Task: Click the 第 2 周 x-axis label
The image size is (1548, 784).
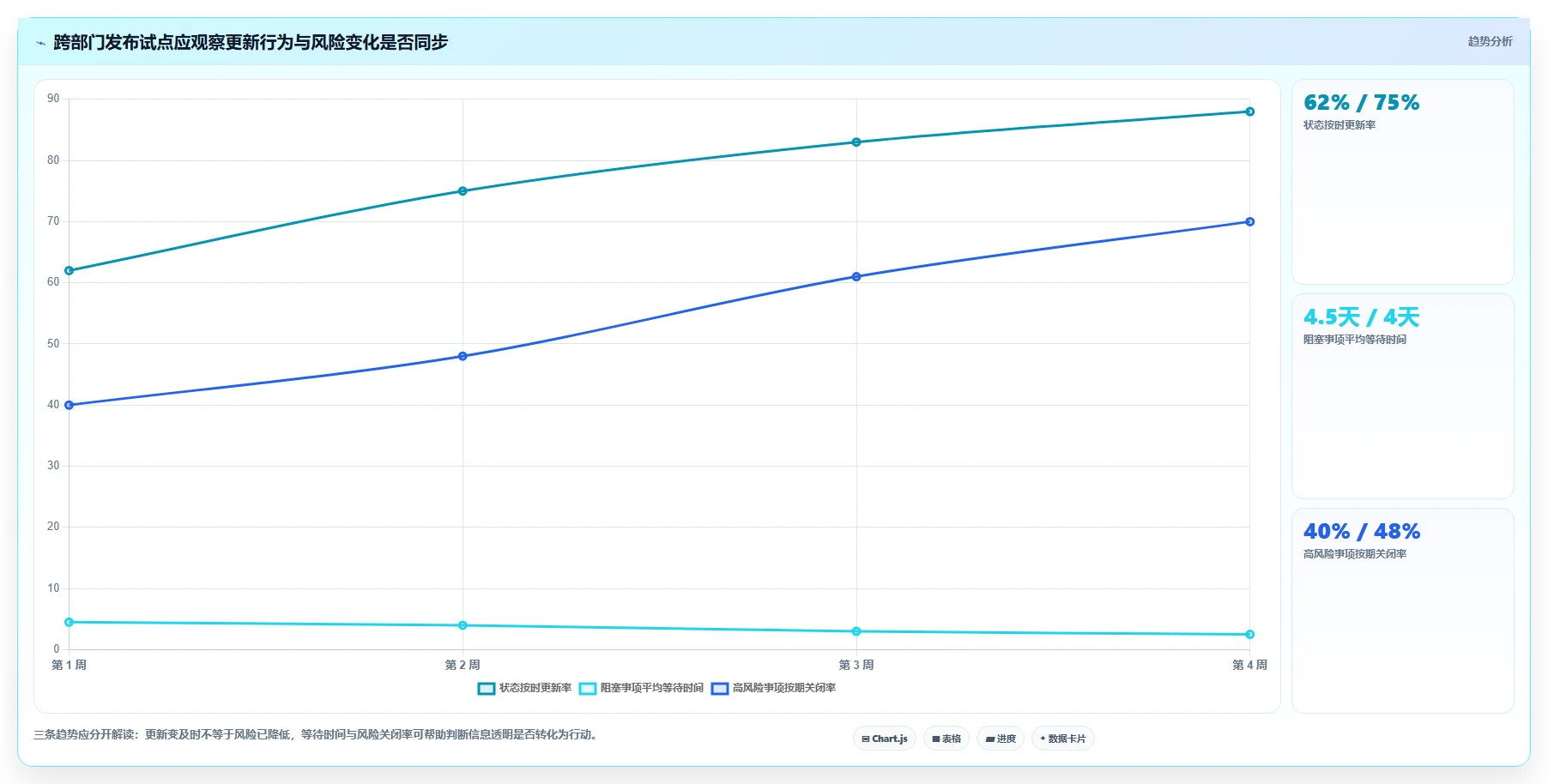Action: [463, 665]
